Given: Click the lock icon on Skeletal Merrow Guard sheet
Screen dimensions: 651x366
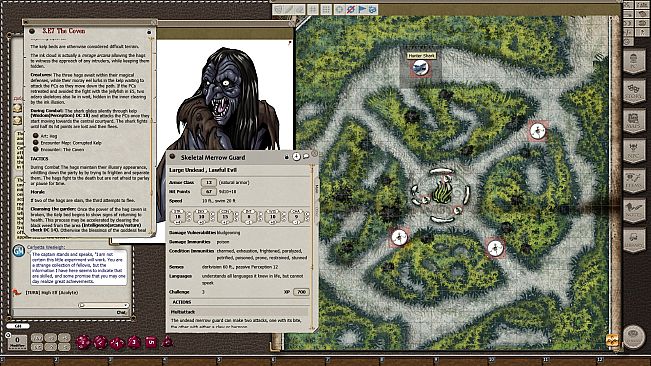Looking at the screenshot, I should click(x=286, y=157).
